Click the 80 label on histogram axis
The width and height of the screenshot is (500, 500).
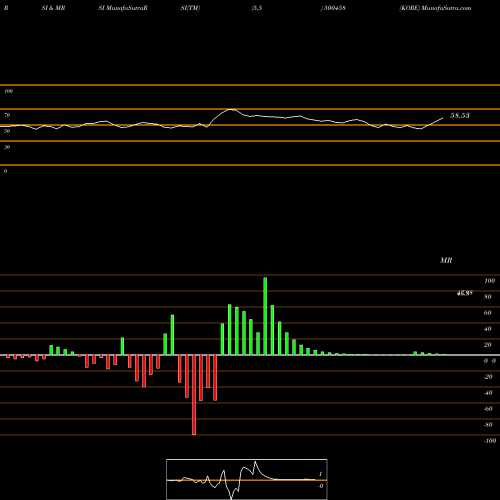click(488, 297)
